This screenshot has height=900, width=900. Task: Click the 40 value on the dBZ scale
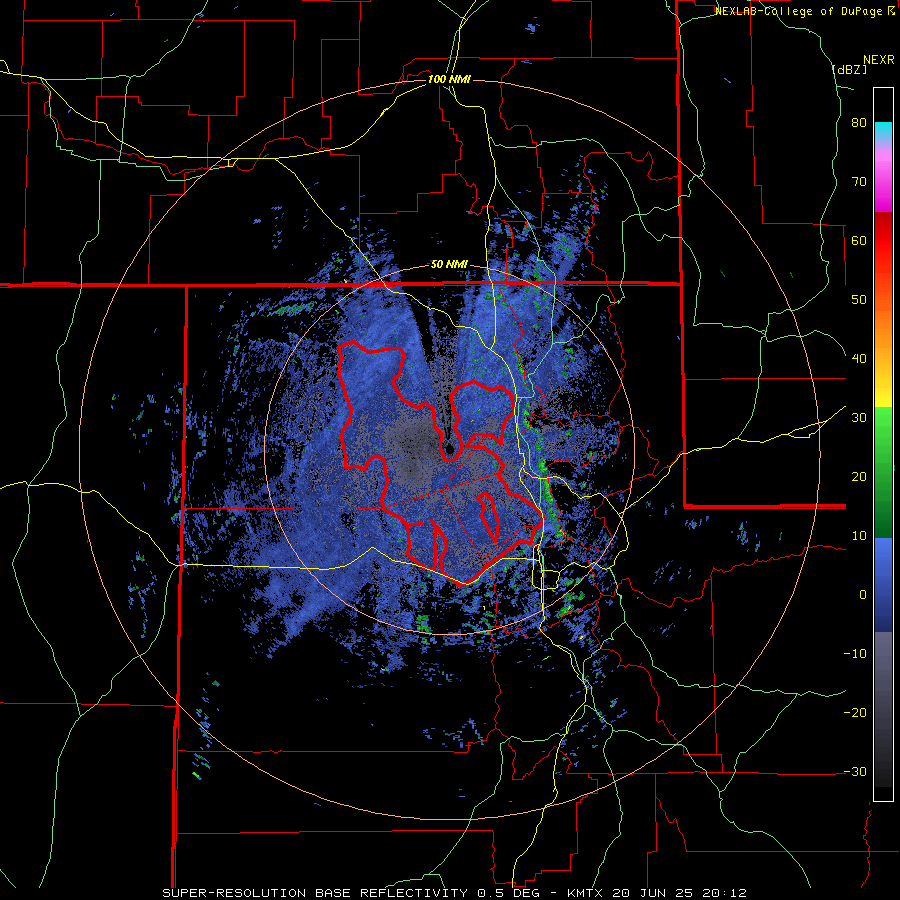pos(859,359)
